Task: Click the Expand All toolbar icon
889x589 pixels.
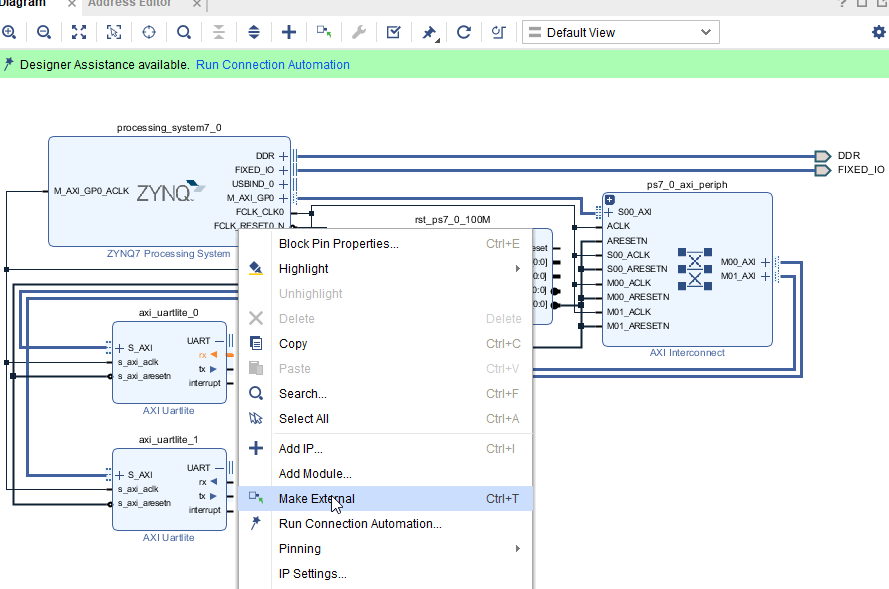Action: click(254, 32)
